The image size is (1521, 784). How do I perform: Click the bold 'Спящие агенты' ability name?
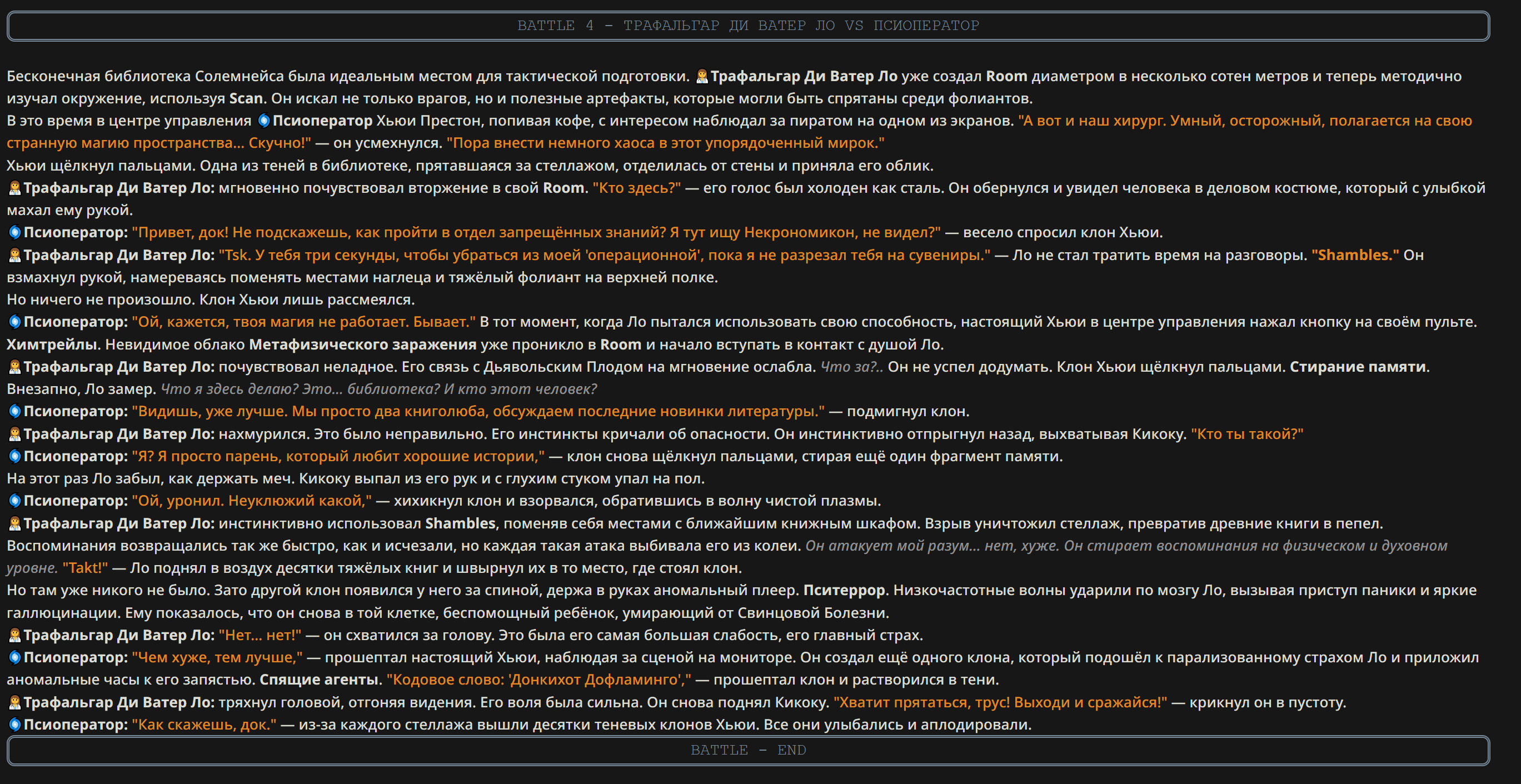(x=319, y=680)
